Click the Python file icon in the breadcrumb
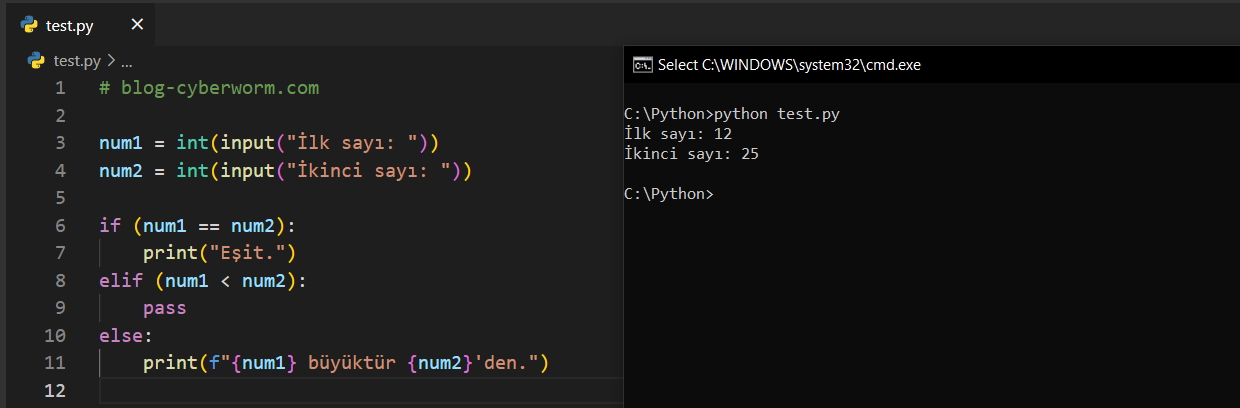Screen dimensions: 1240x408 coord(37,61)
